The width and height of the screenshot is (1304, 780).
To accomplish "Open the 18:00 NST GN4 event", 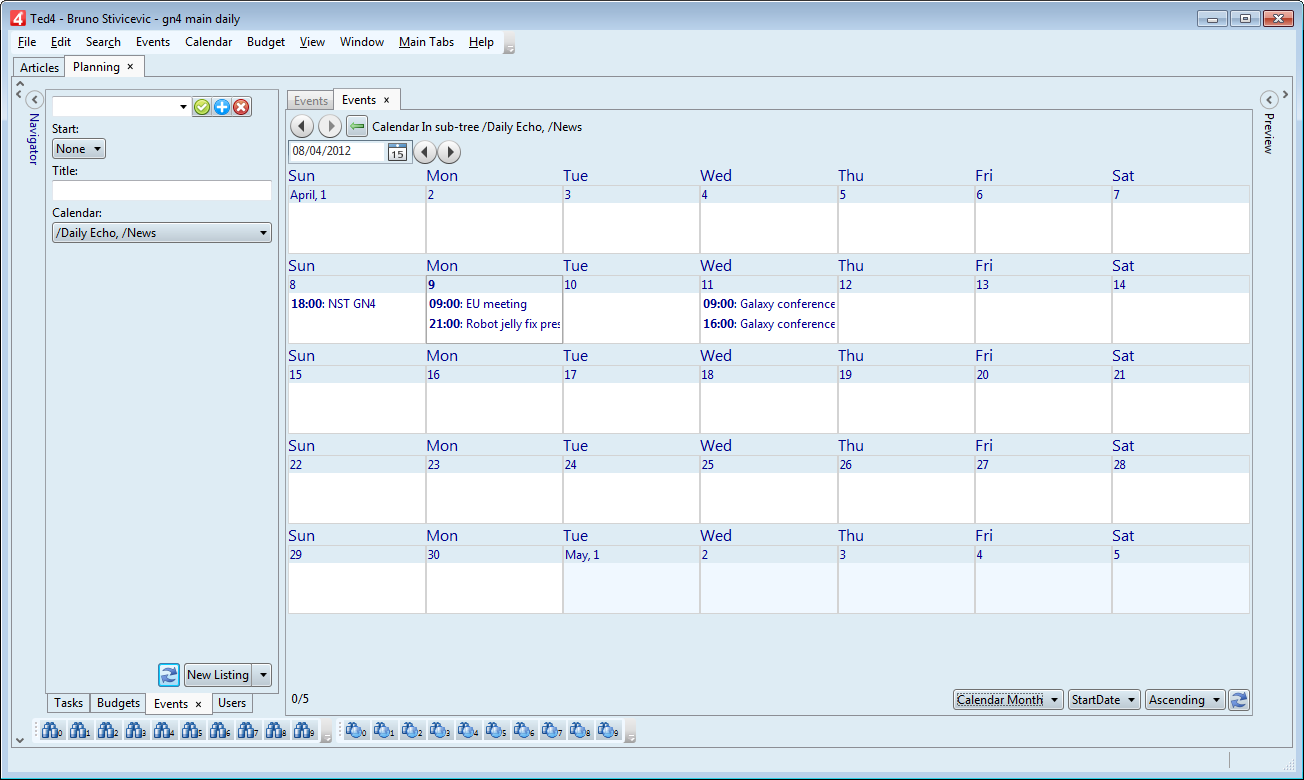I will pos(333,304).
